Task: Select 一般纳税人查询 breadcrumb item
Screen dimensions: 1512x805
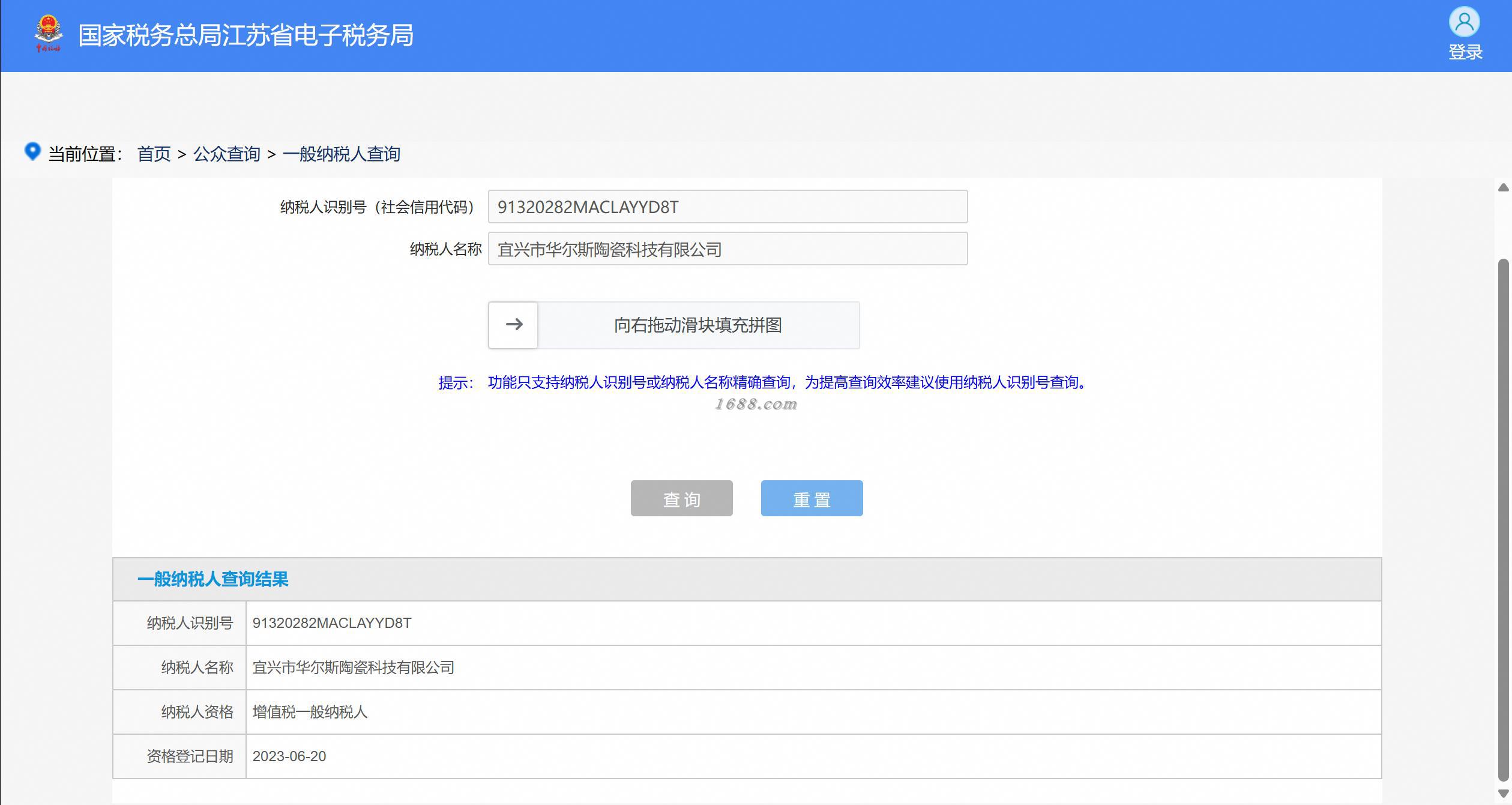Action: pyautogui.click(x=341, y=154)
